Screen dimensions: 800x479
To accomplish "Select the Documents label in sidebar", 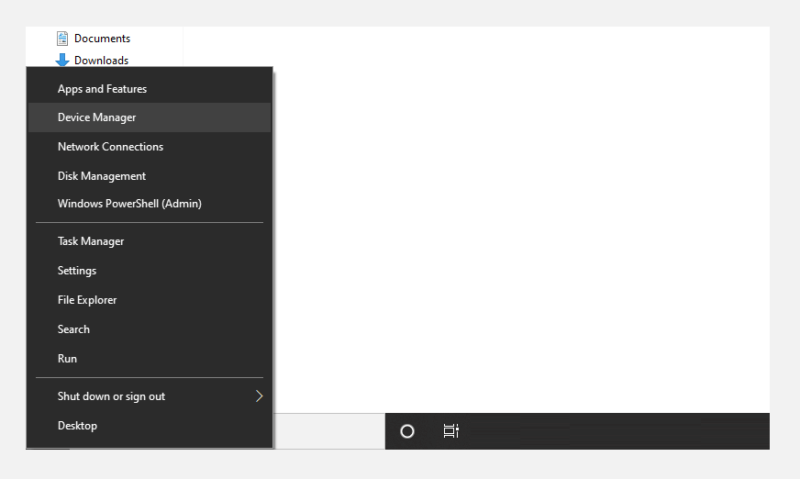I will click(x=102, y=38).
